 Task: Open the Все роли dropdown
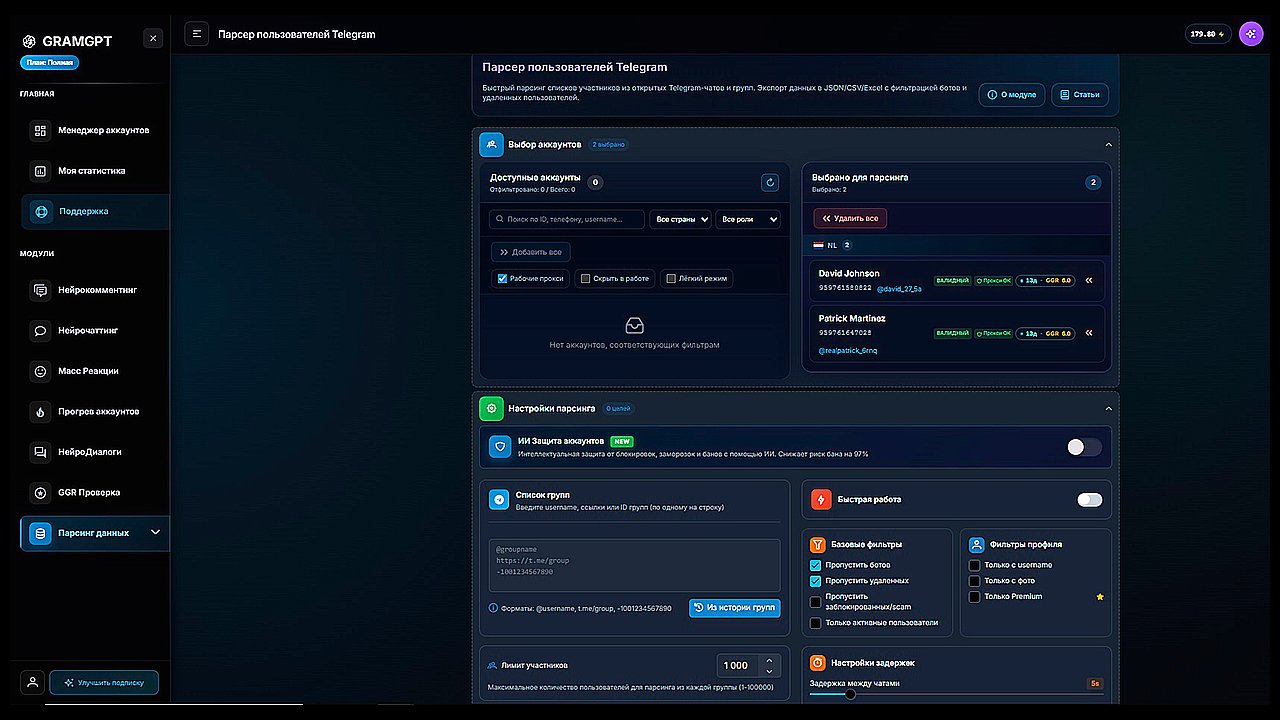pyautogui.click(x=748, y=219)
